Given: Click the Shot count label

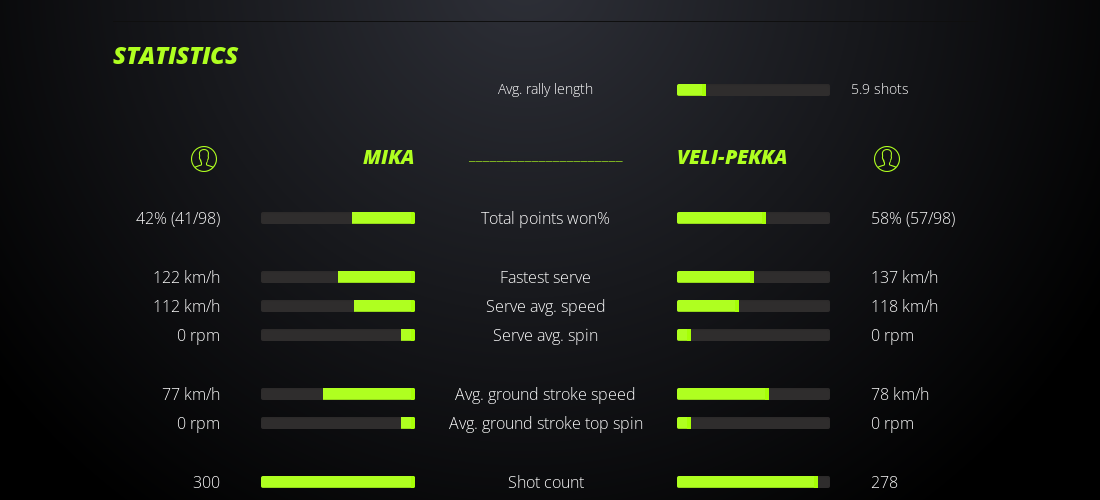Looking at the screenshot, I should click(x=546, y=482).
